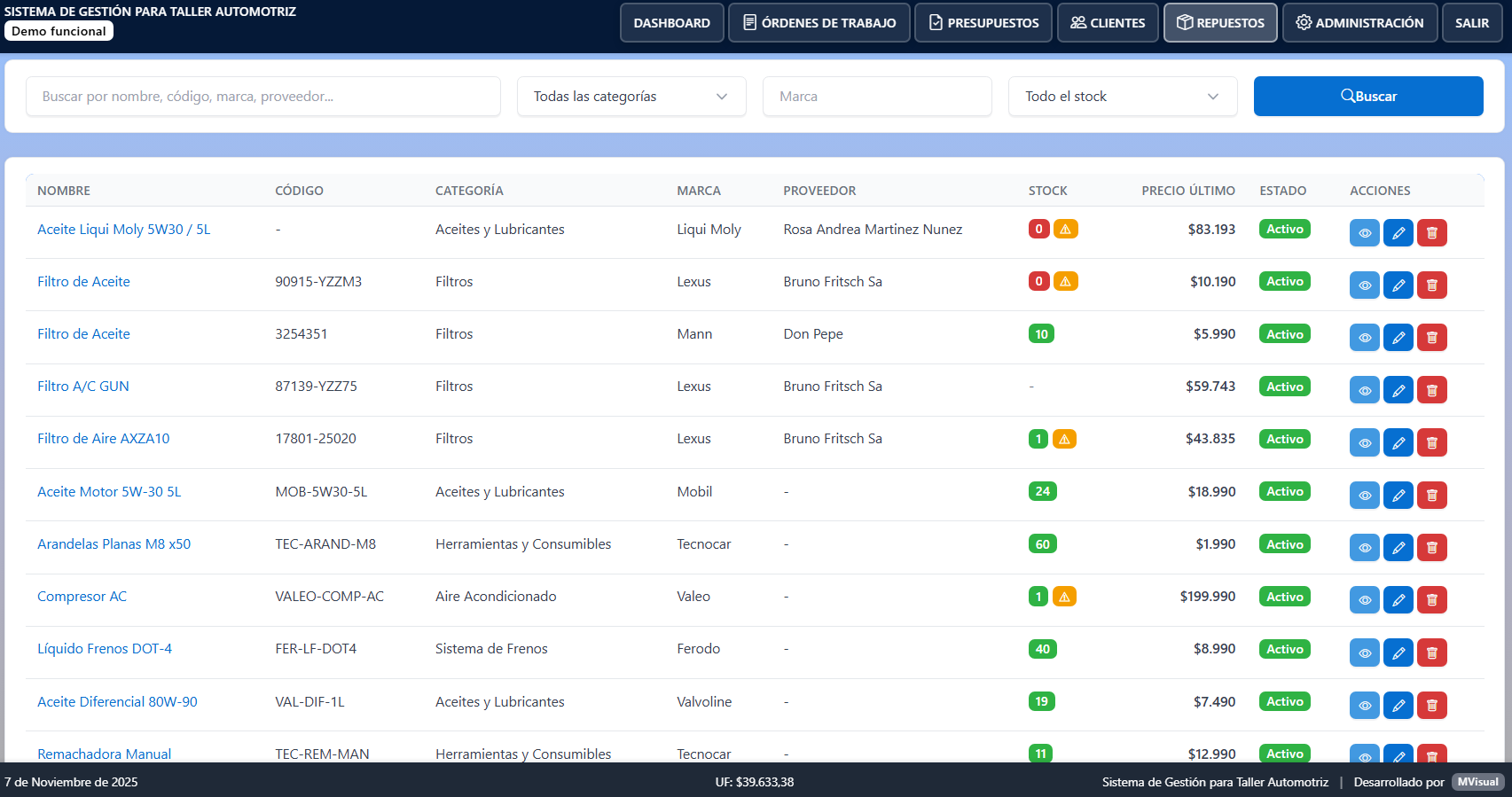The height and width of the screenshot is (797, 1512).
Task: Delete Arandelas Planas M8 x50 item
Action: point(1432,548)
